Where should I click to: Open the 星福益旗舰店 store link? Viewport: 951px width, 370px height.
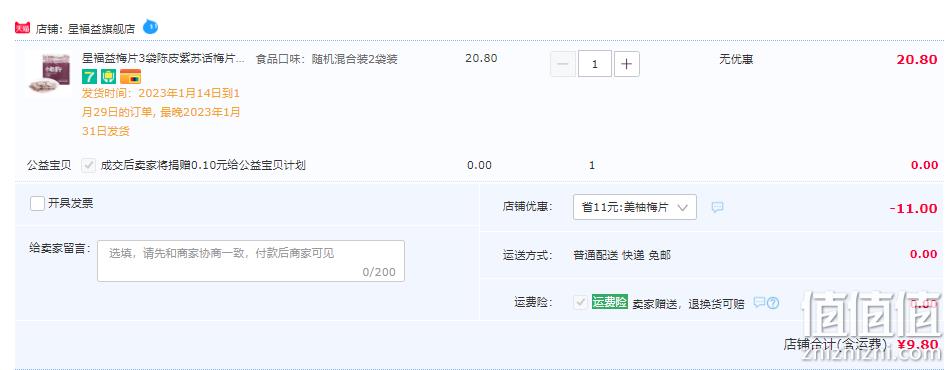pyautogui.click(x=101, y=29)
